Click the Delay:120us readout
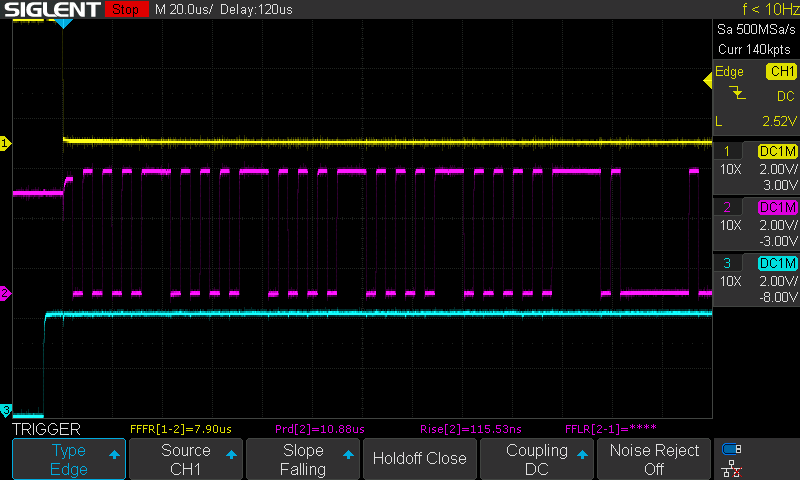Screen dimensions: 800x480 click(x=256, y=9)
